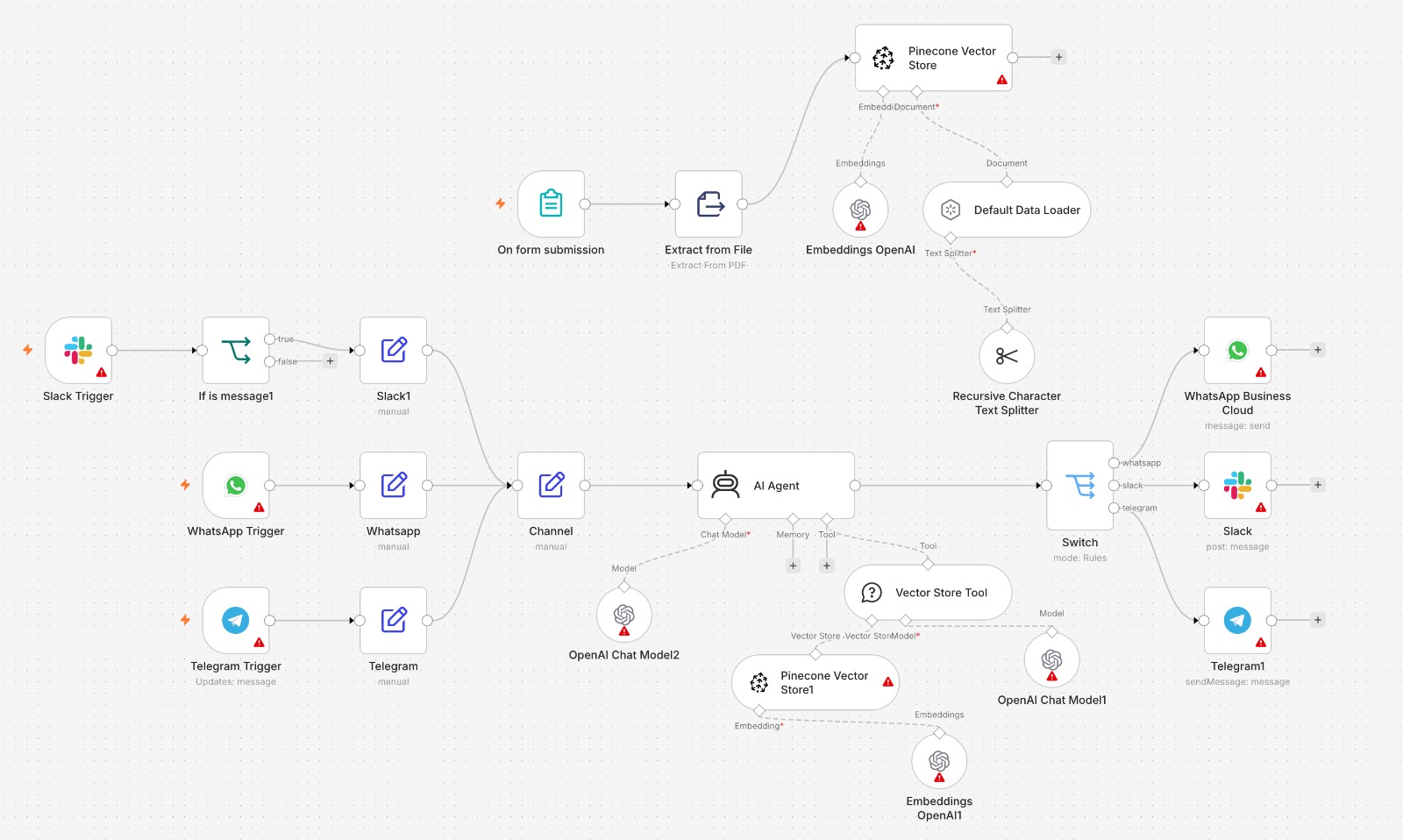Click the Channel node output connector
This screenshot has height=840, width=1403.
585,485
